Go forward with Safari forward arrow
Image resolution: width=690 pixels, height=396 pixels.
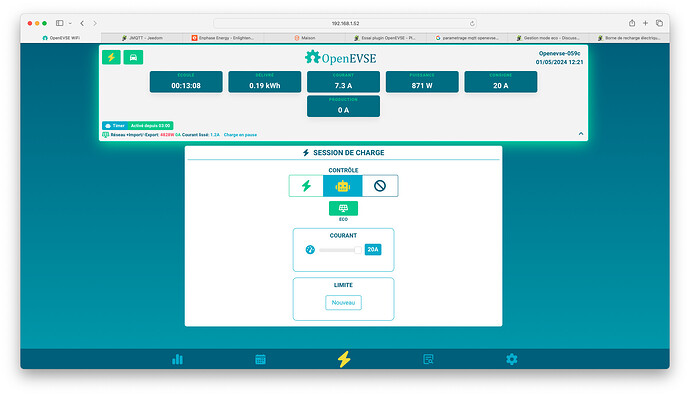[95, 23]
